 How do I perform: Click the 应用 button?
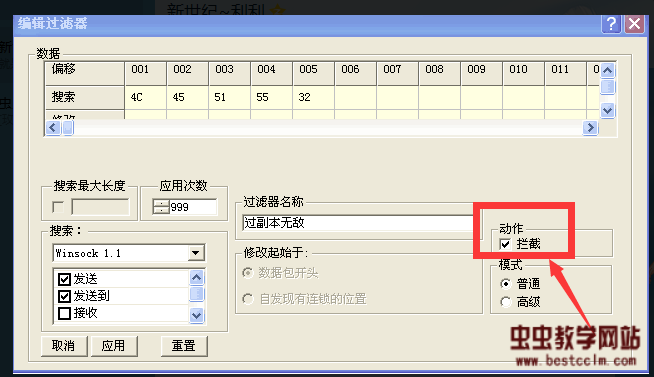114,346
